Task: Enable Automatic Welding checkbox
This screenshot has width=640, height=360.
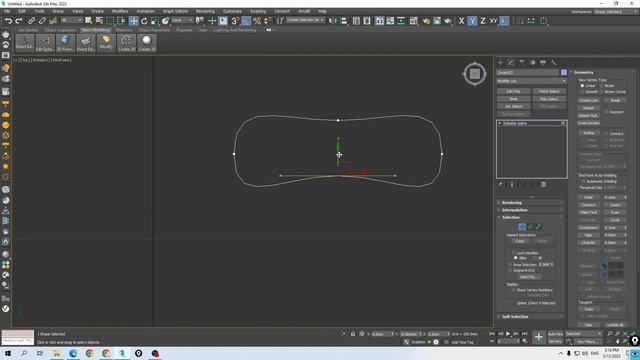Action: click(583, 181)
